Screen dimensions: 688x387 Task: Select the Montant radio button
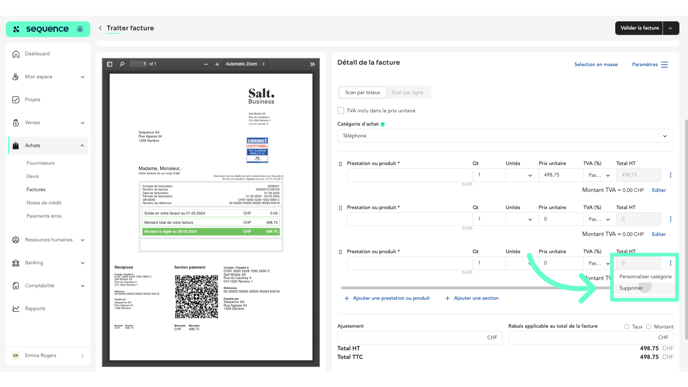(649, 327)
